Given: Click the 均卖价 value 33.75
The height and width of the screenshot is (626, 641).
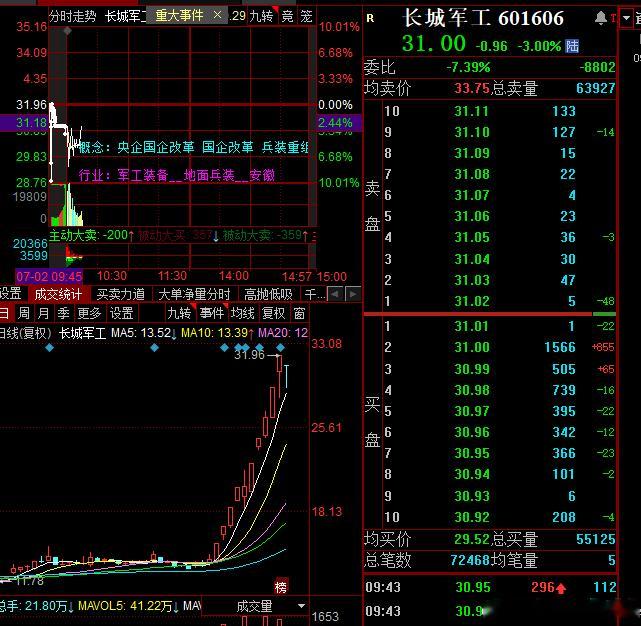Looking at the screenshot, I should tap(471, 88).
